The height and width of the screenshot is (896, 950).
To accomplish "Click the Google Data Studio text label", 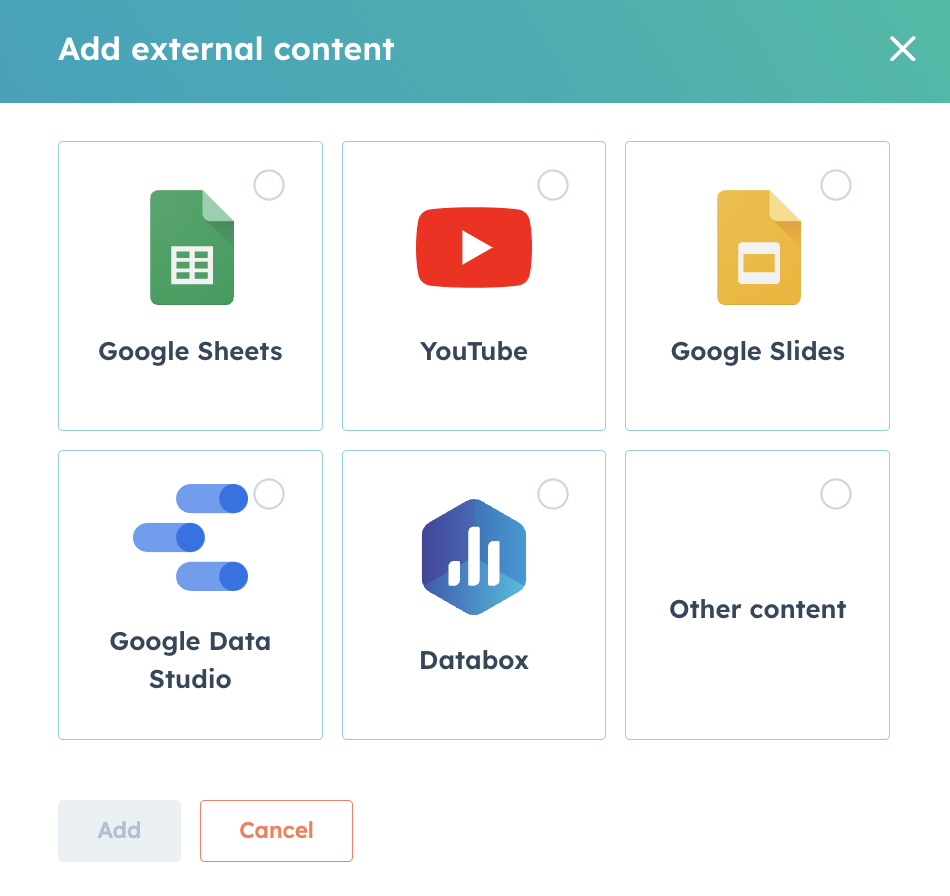I will (190, 660).
